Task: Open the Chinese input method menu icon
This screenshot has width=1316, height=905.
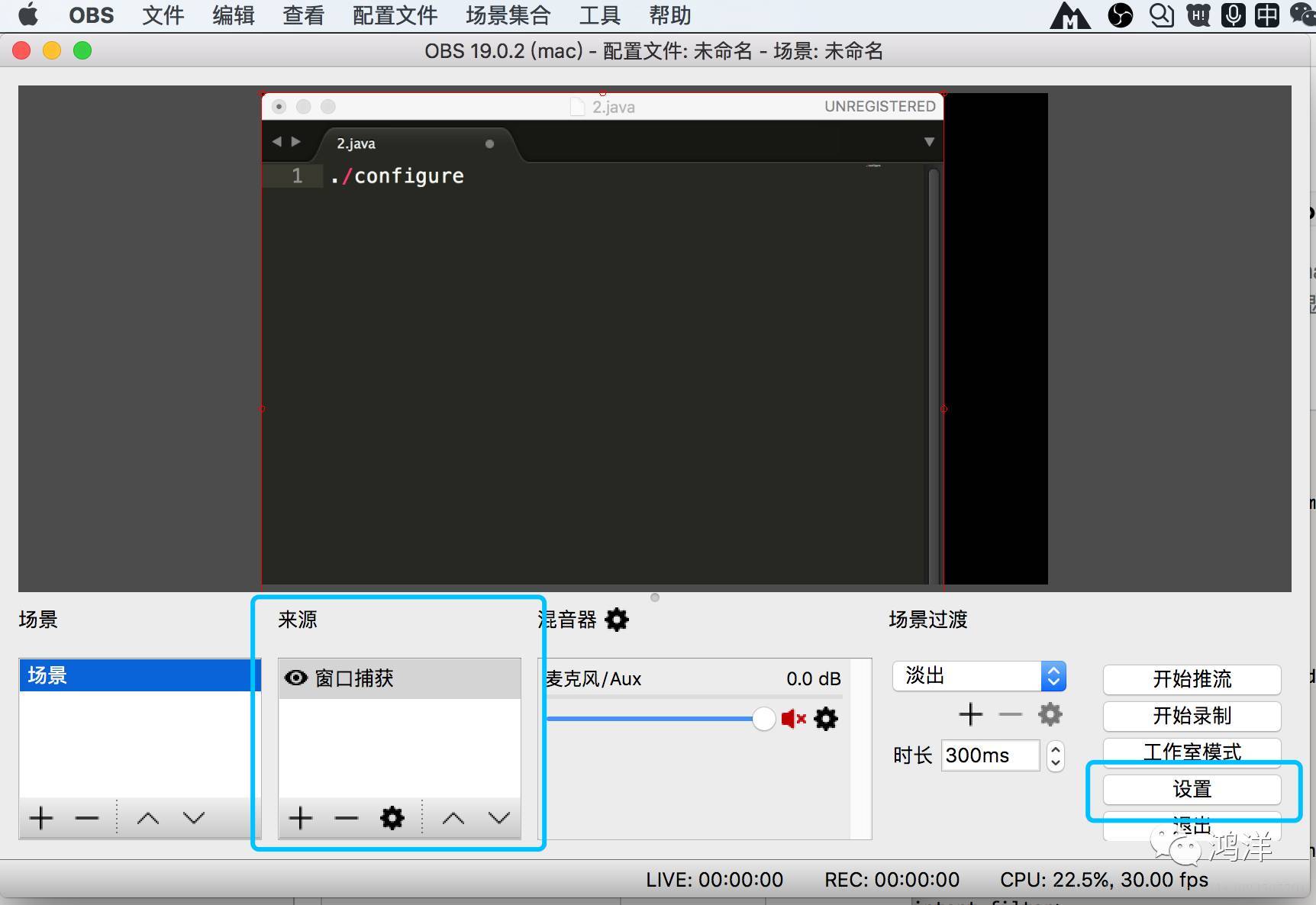Action: [x=1267, y=15]
